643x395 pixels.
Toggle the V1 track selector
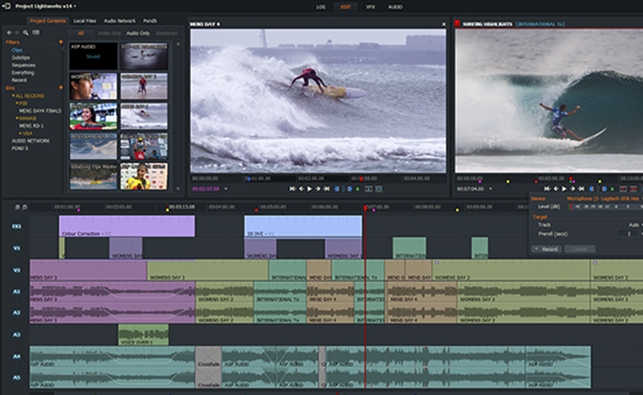click(x=16, y=248)
